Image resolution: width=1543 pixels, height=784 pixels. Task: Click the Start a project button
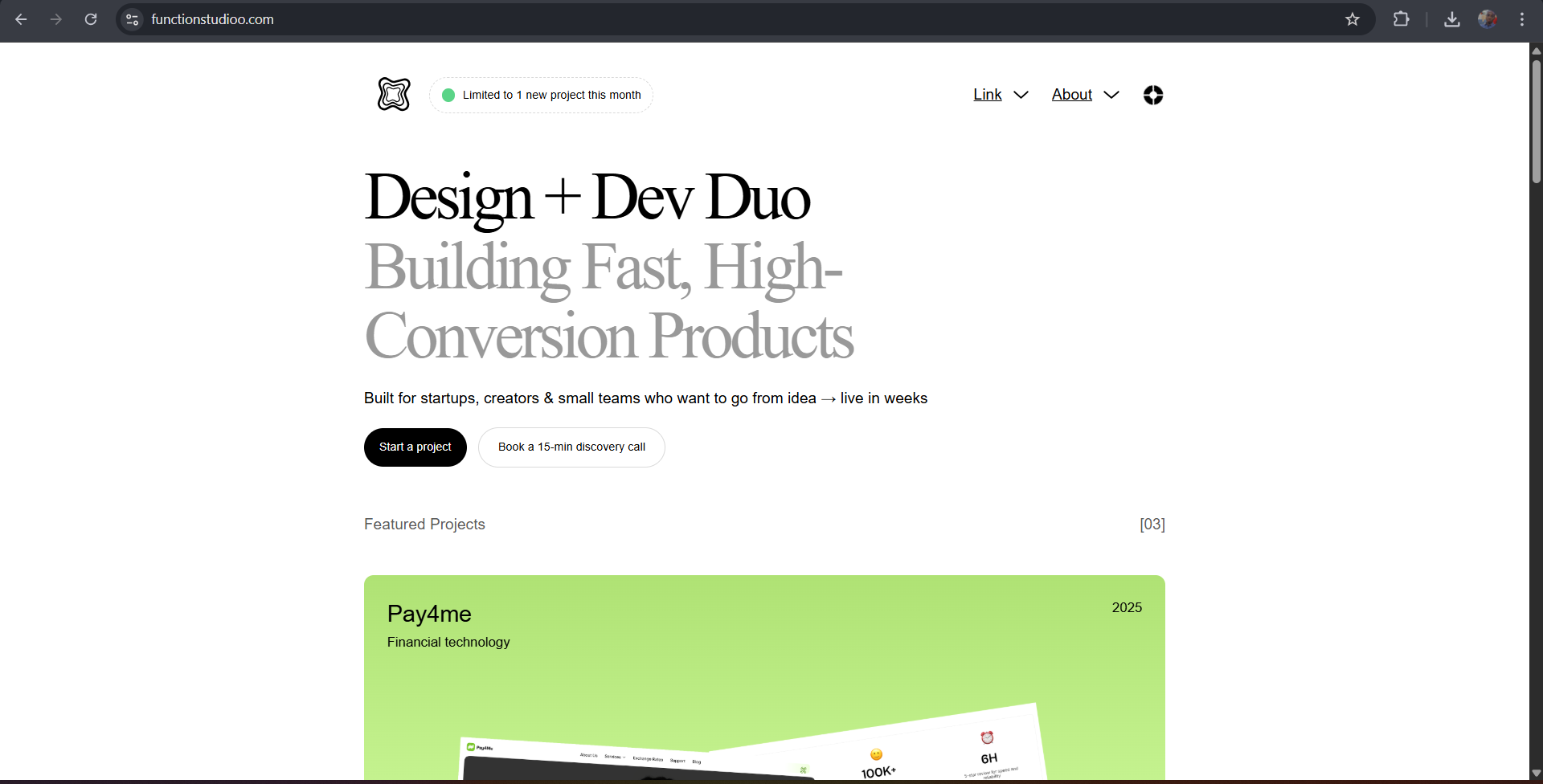pos(415,447)
